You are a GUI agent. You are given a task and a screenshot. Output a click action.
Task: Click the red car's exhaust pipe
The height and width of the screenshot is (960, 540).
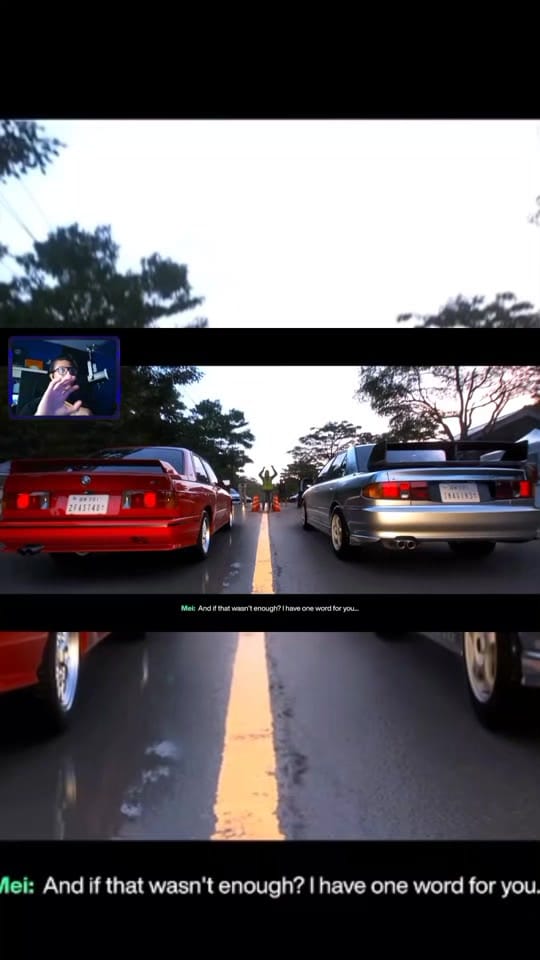point(31,550)
